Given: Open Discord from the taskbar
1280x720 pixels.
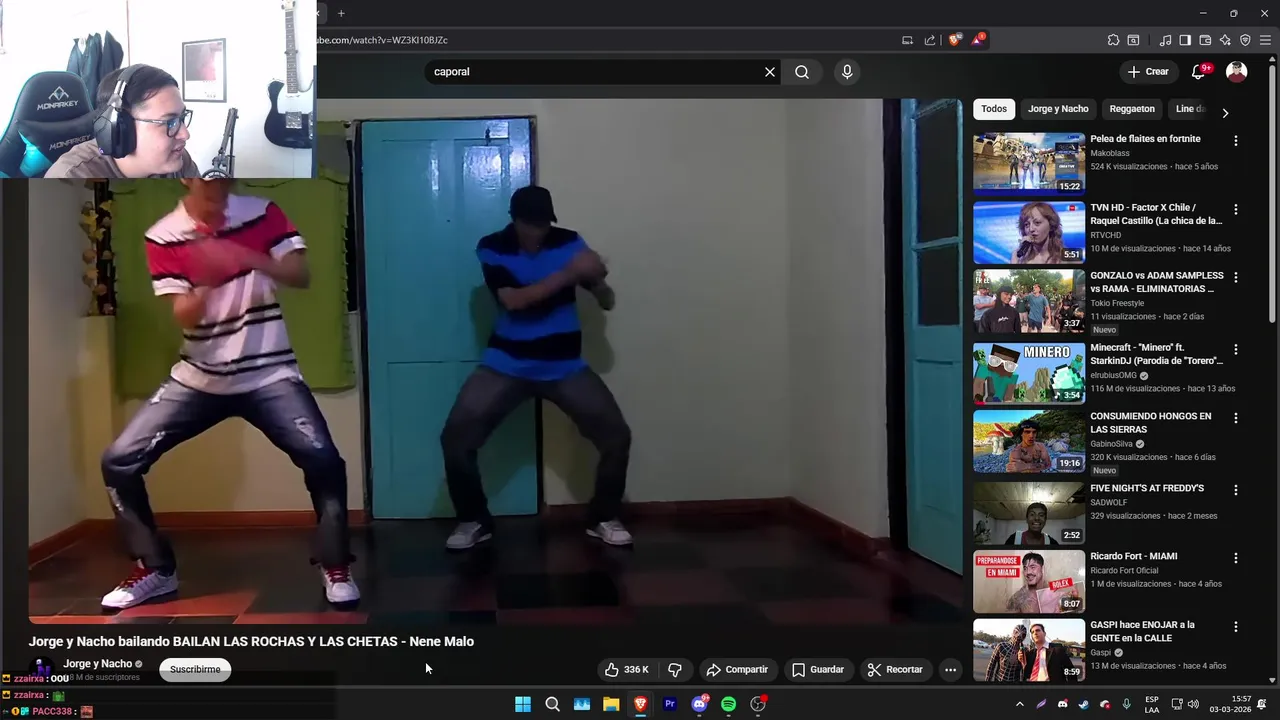Looking at the screenshot, I should click(x=700, y=704).
